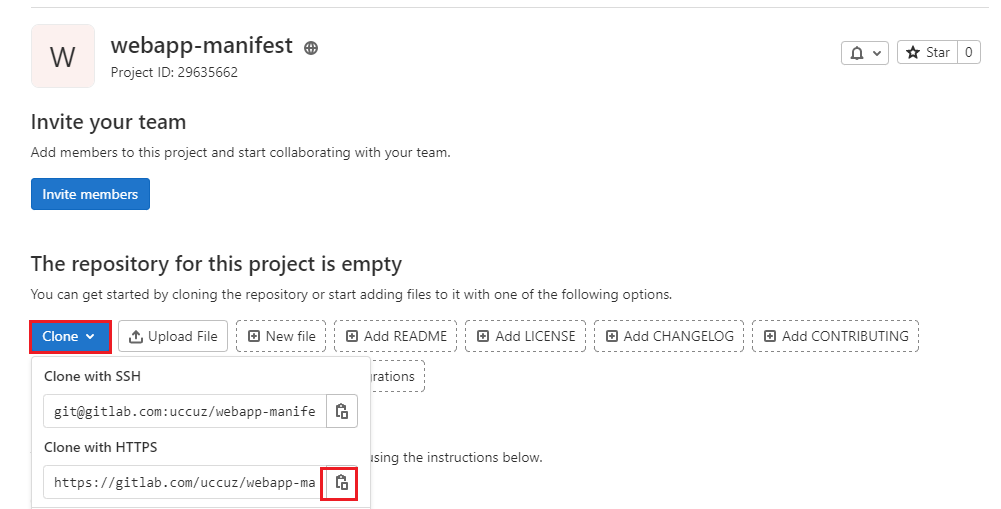The image size is (1001, 509).
Task: Click the SSH URL text field
Action: click(x=184, y=411)
